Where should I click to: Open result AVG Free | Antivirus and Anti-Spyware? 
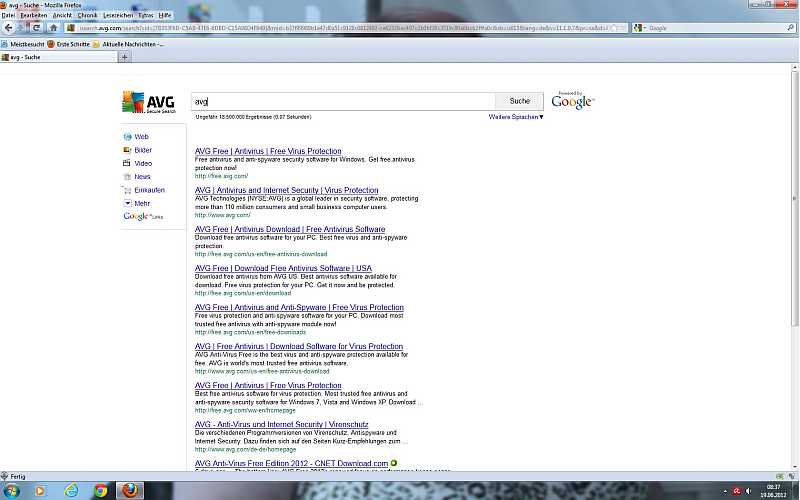click(299, 307)
